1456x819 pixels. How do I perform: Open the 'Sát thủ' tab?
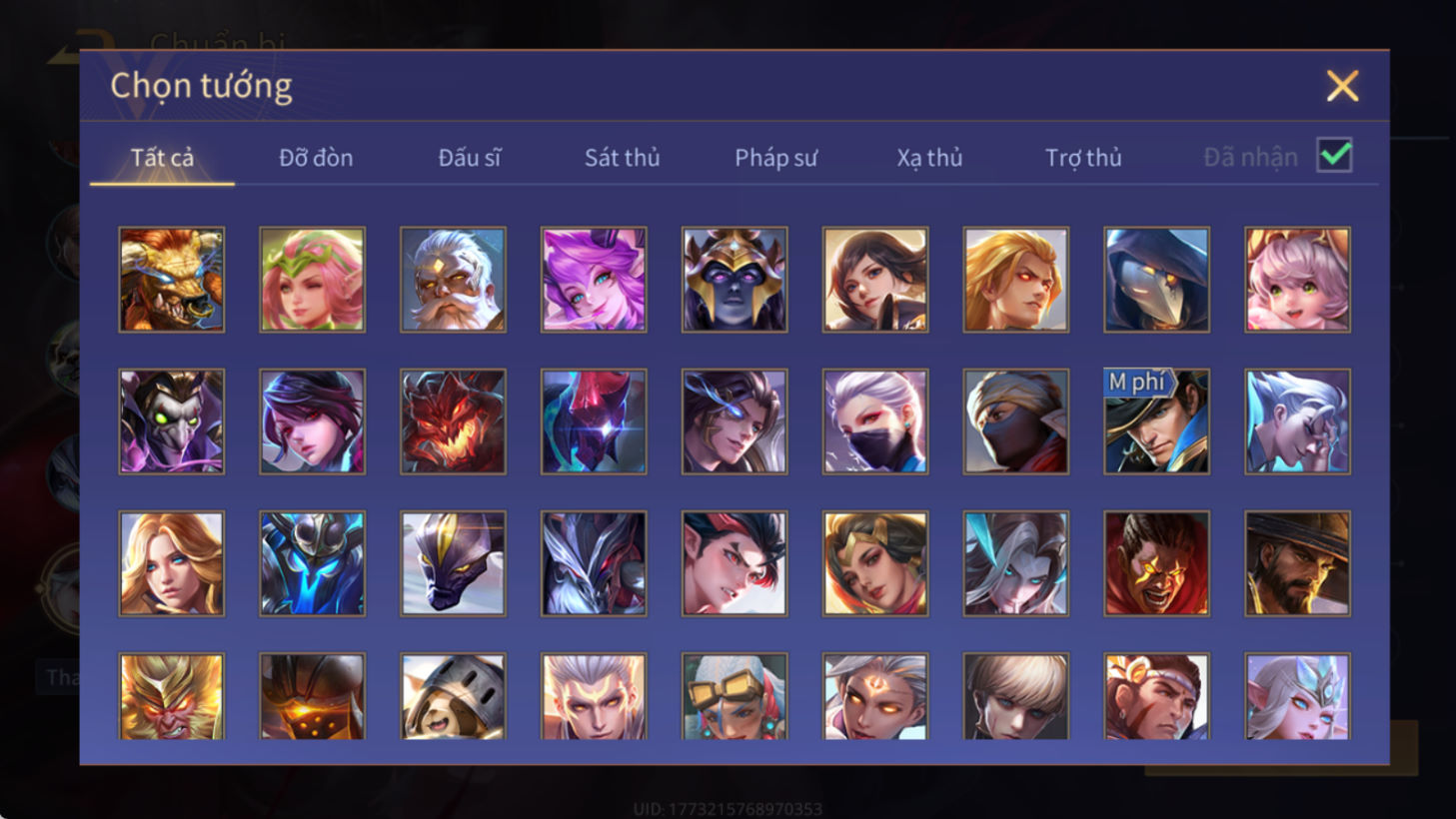coord(622,158)
